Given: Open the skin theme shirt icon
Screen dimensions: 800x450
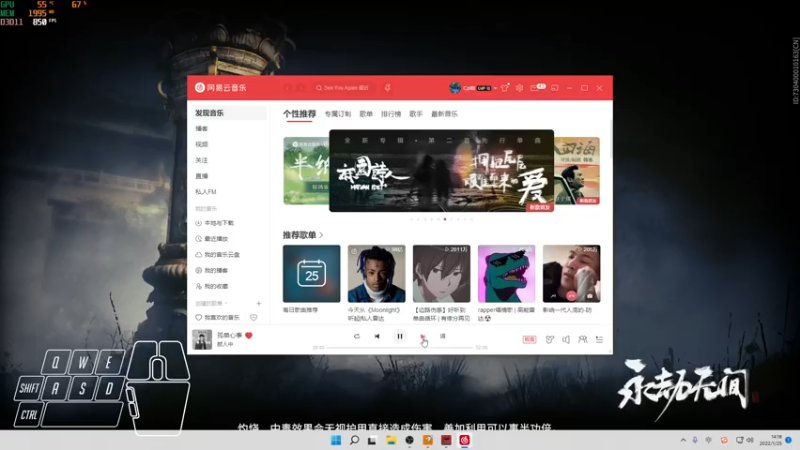Looking at the screenshot, I should point(505,88).
